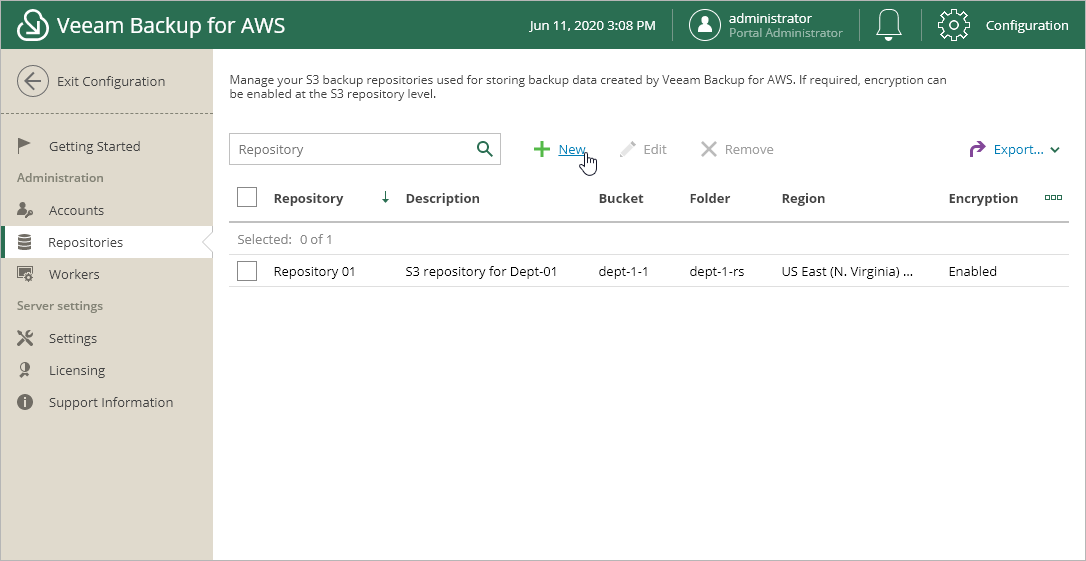Select the 'Repository 01' name cell
The height and width of the screenshot is (561, 1086).
314,271
